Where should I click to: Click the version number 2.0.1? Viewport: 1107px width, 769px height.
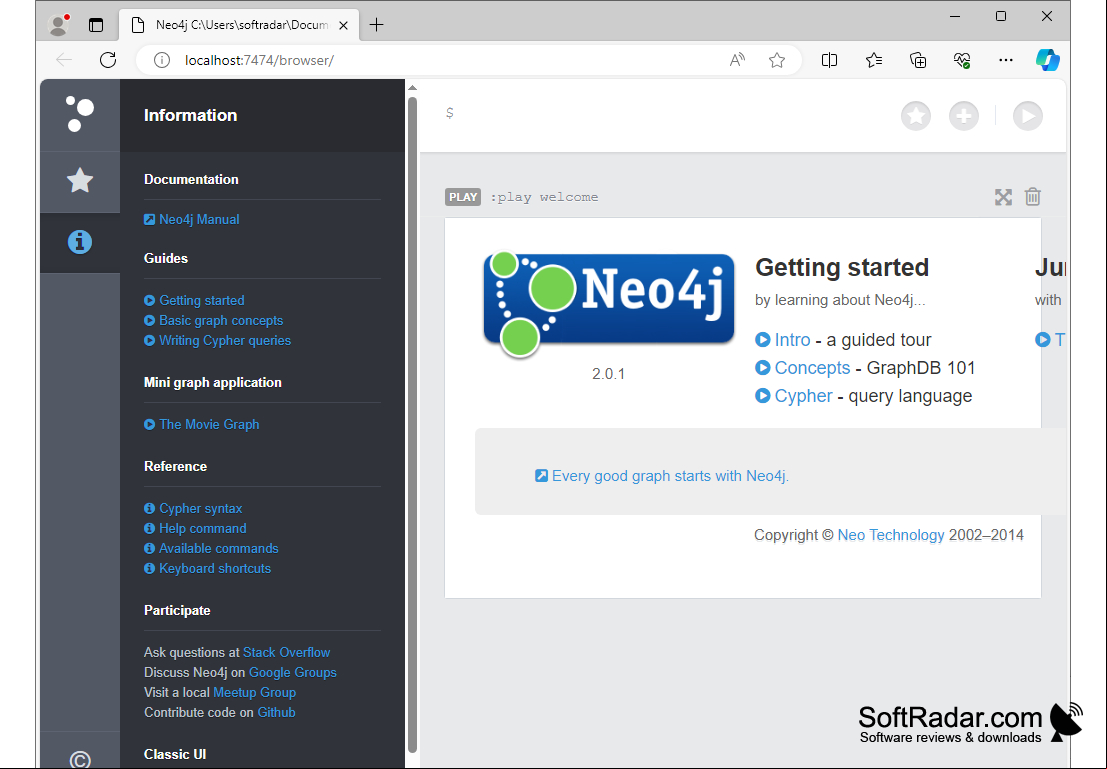coord(609,374)
